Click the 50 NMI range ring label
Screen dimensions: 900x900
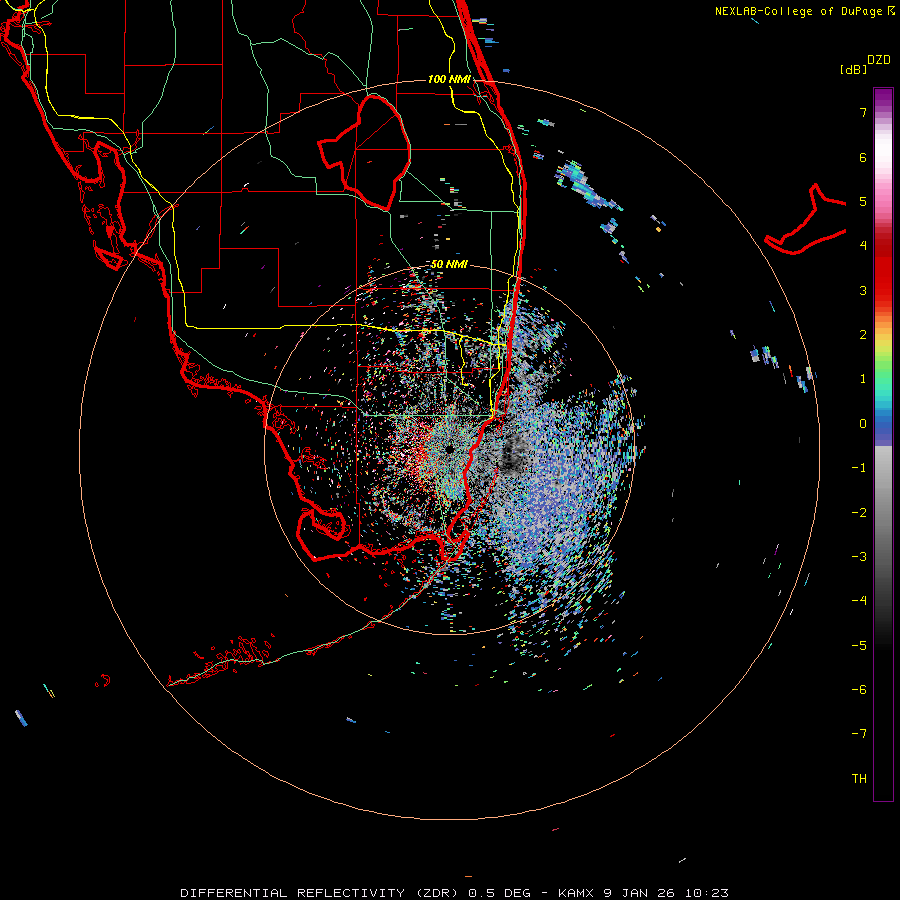pos(449,264)
